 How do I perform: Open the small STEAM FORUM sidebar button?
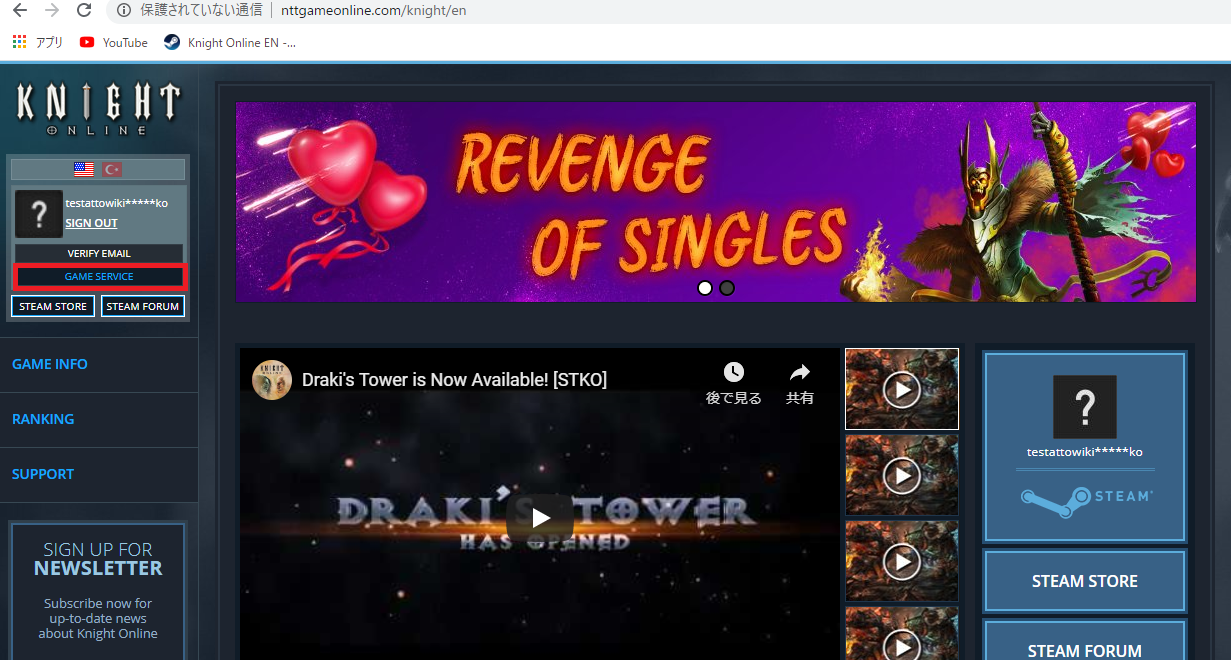(143, 306)
